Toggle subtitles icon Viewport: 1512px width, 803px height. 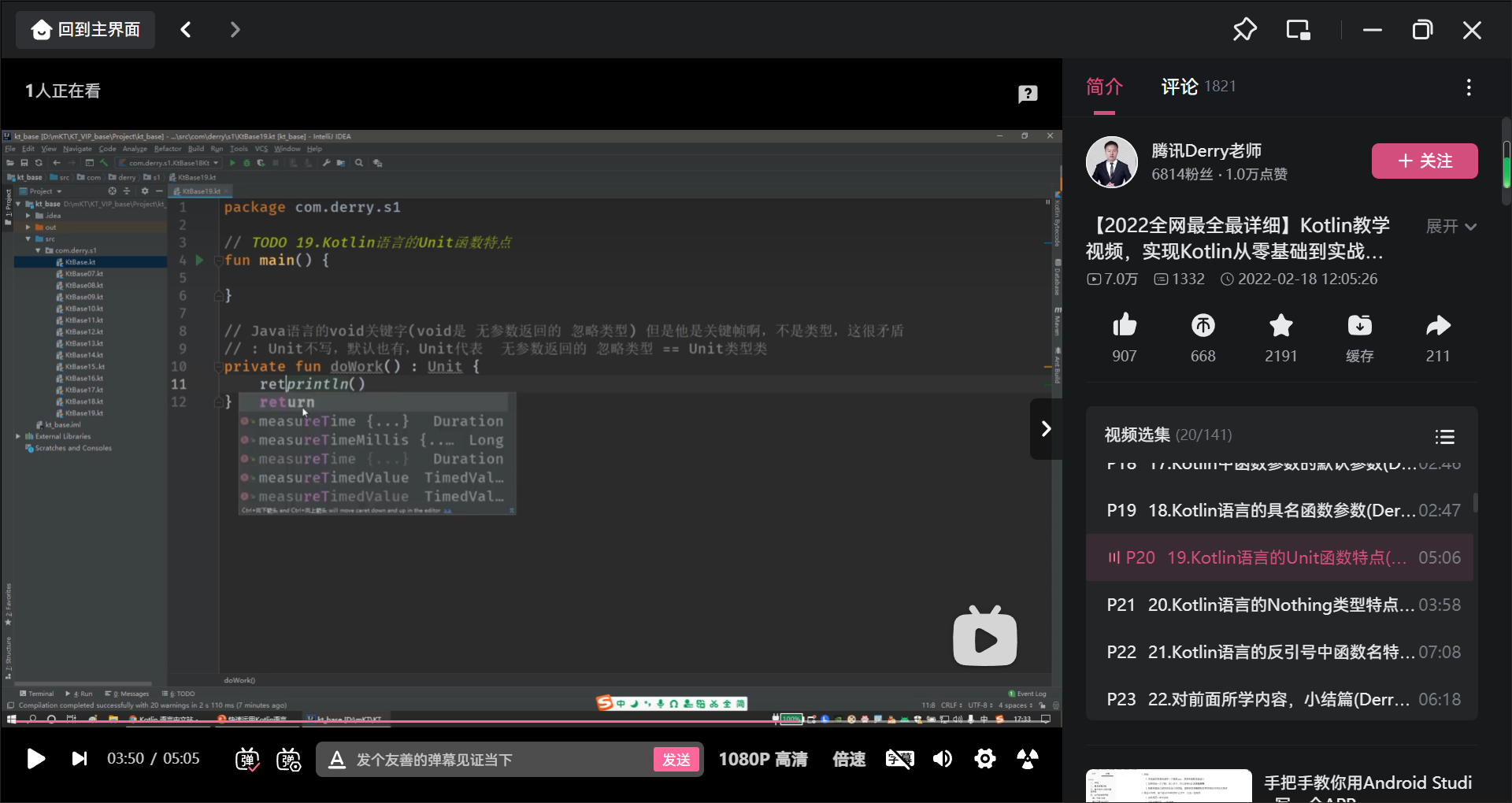point(900,759)
